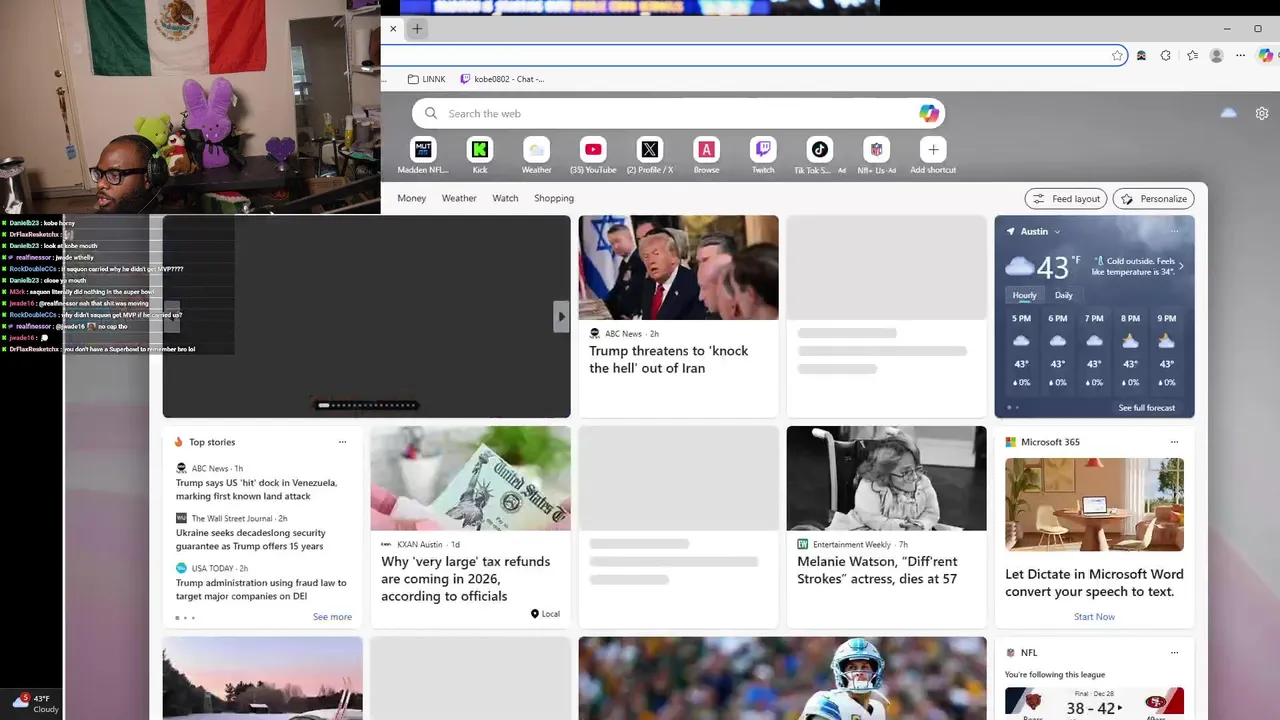1280x720 pixels.
Task: Advance the carousel with the next arrow
Action: (x=561, y=317)
